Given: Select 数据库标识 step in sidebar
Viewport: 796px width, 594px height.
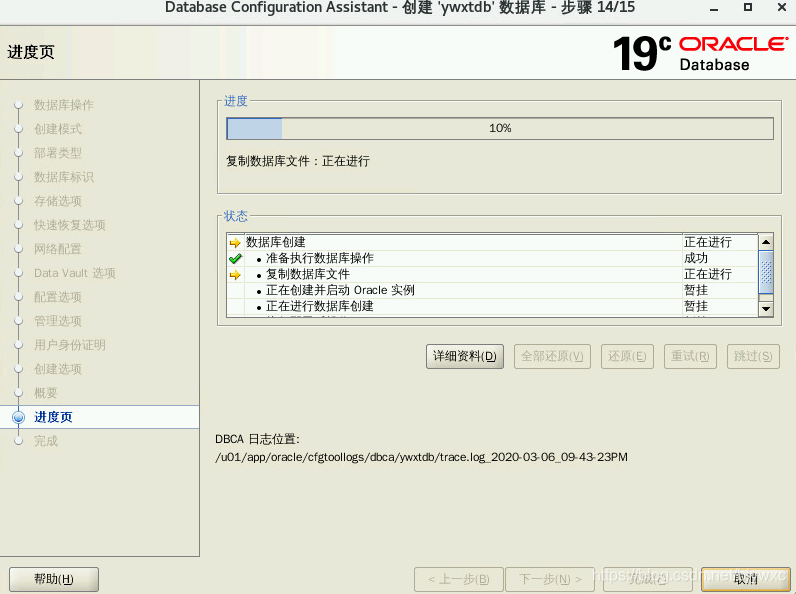Looking at the screenshot, I should point(63,177).
